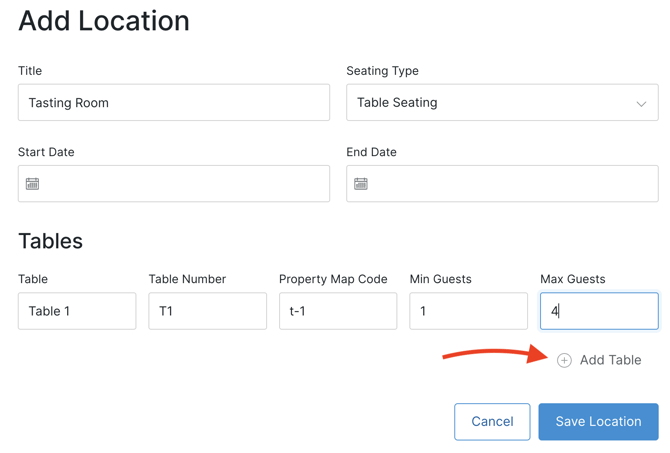Click the plus circle icon beside Add Table
Viewport: 670px width, 453px height.
click(x=564, y=360)
